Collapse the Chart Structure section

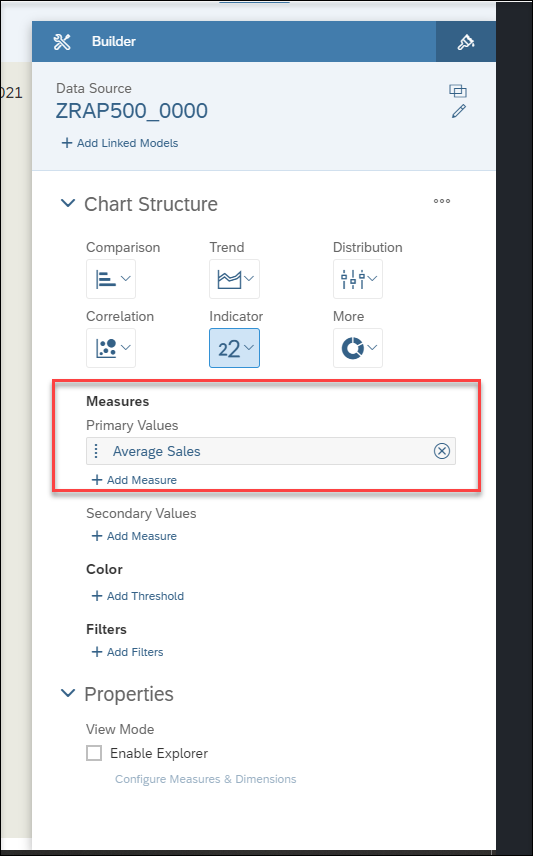(x=68, y=204)
